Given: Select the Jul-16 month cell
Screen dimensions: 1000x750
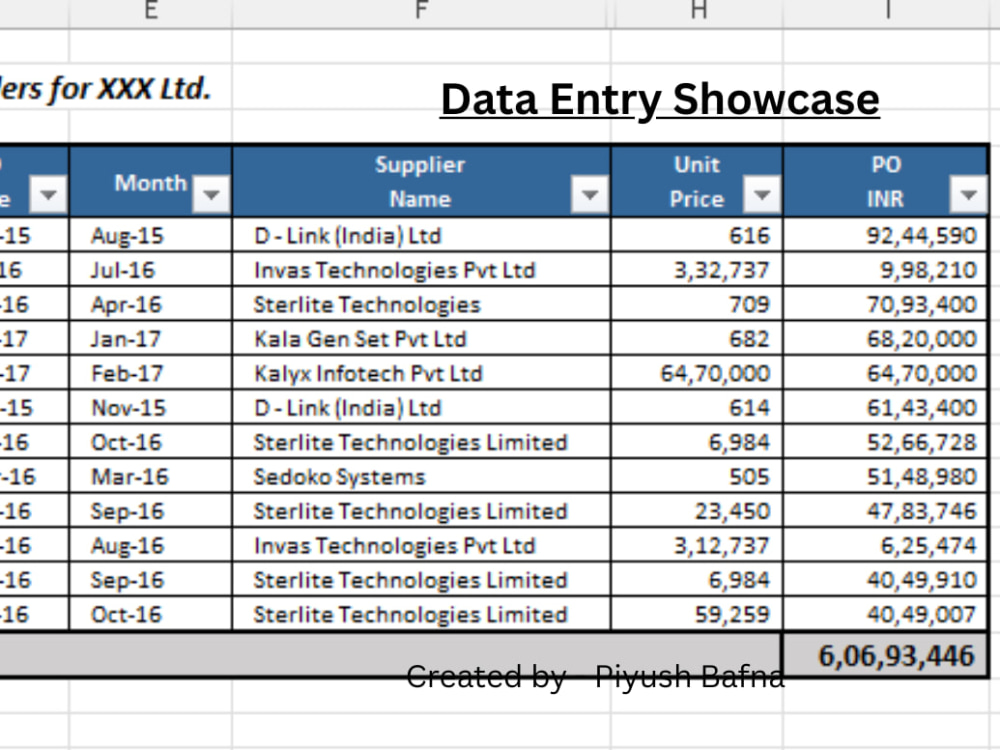Looking at the screenshot, I should point(151,270).
